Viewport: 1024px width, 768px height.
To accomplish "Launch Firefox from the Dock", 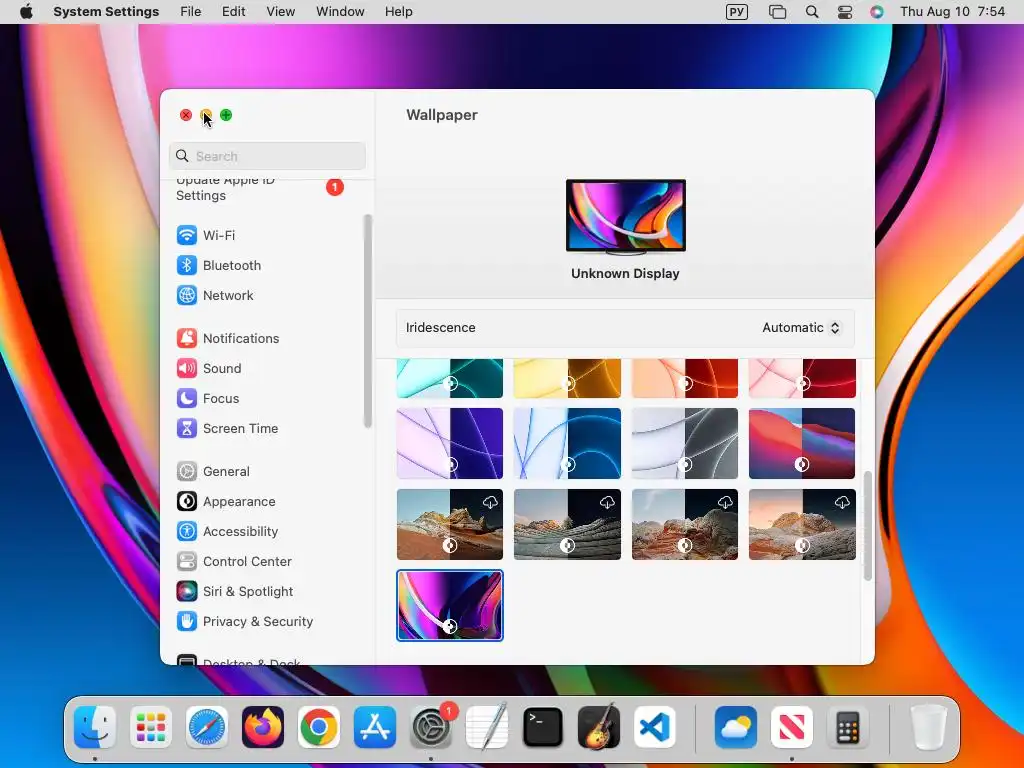I will tap(263, 727).
